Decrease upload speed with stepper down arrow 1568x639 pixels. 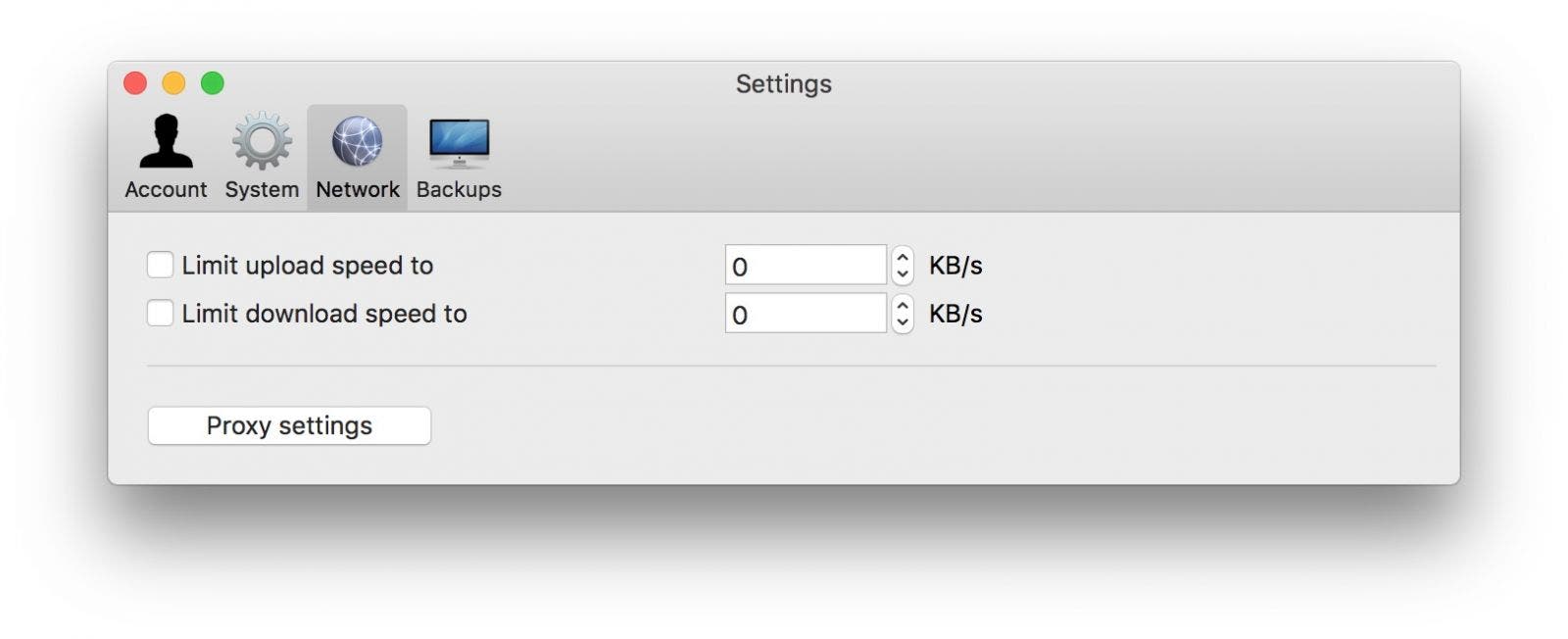[x=903, y=274]
